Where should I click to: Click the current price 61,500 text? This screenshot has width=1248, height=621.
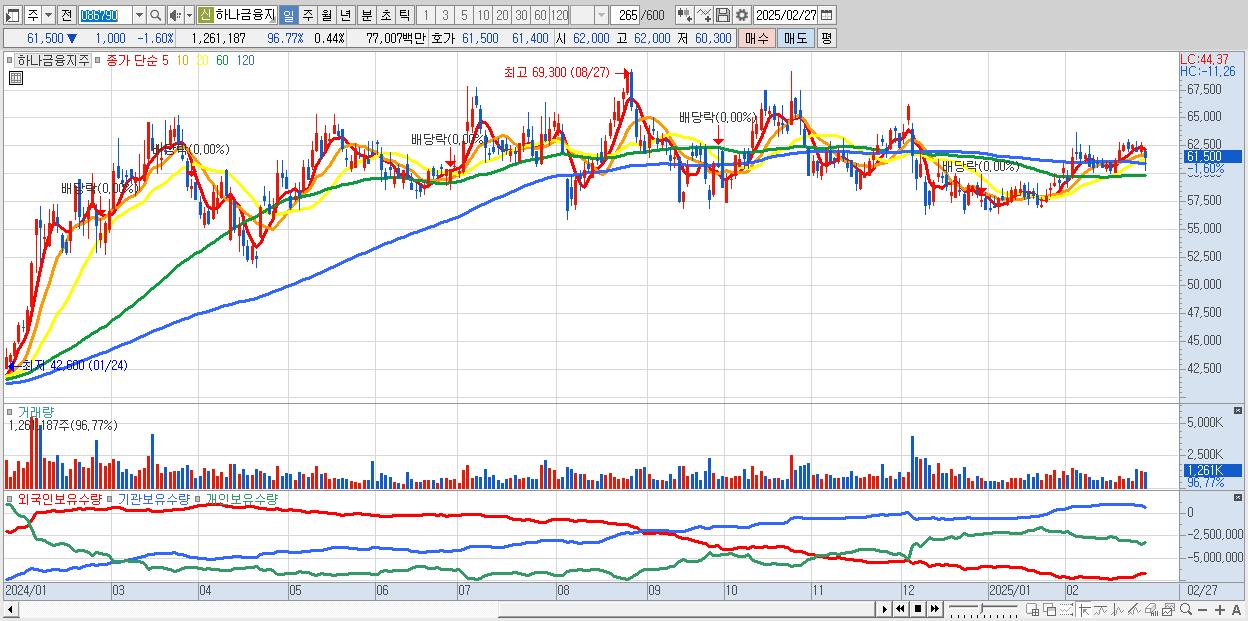46,38
